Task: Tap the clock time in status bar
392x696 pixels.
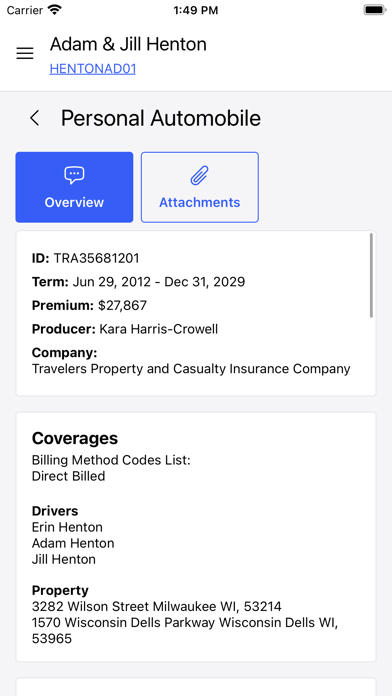Action: pos(196,10)
